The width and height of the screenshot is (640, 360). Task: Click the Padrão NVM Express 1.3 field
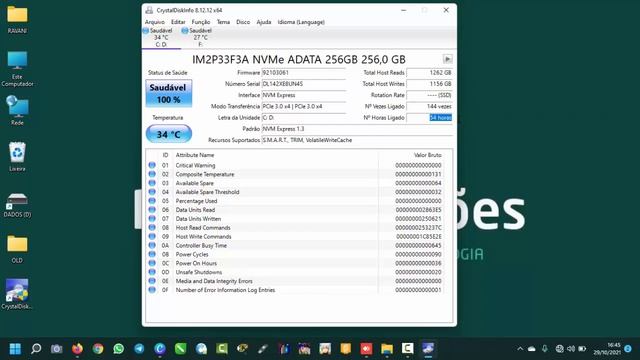pos(357,129)
